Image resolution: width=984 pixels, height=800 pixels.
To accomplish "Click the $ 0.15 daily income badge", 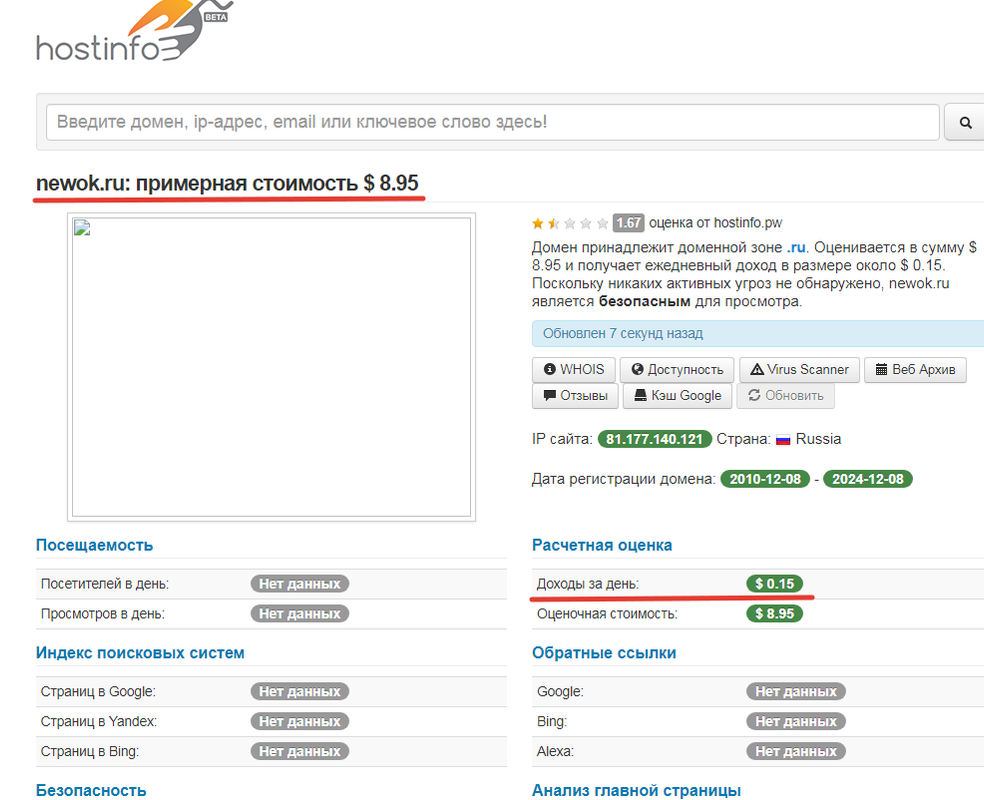I will point(774,584).
